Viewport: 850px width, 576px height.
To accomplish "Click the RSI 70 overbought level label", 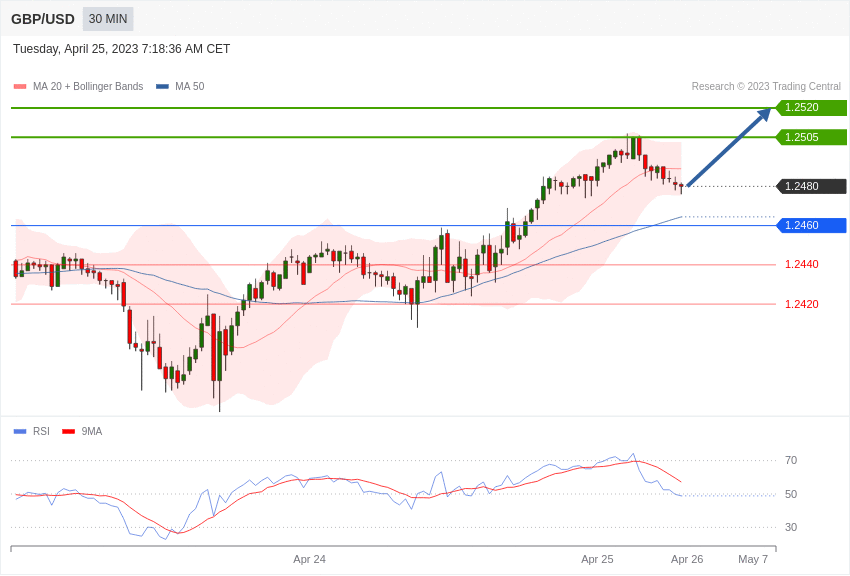I will (791, 460).
